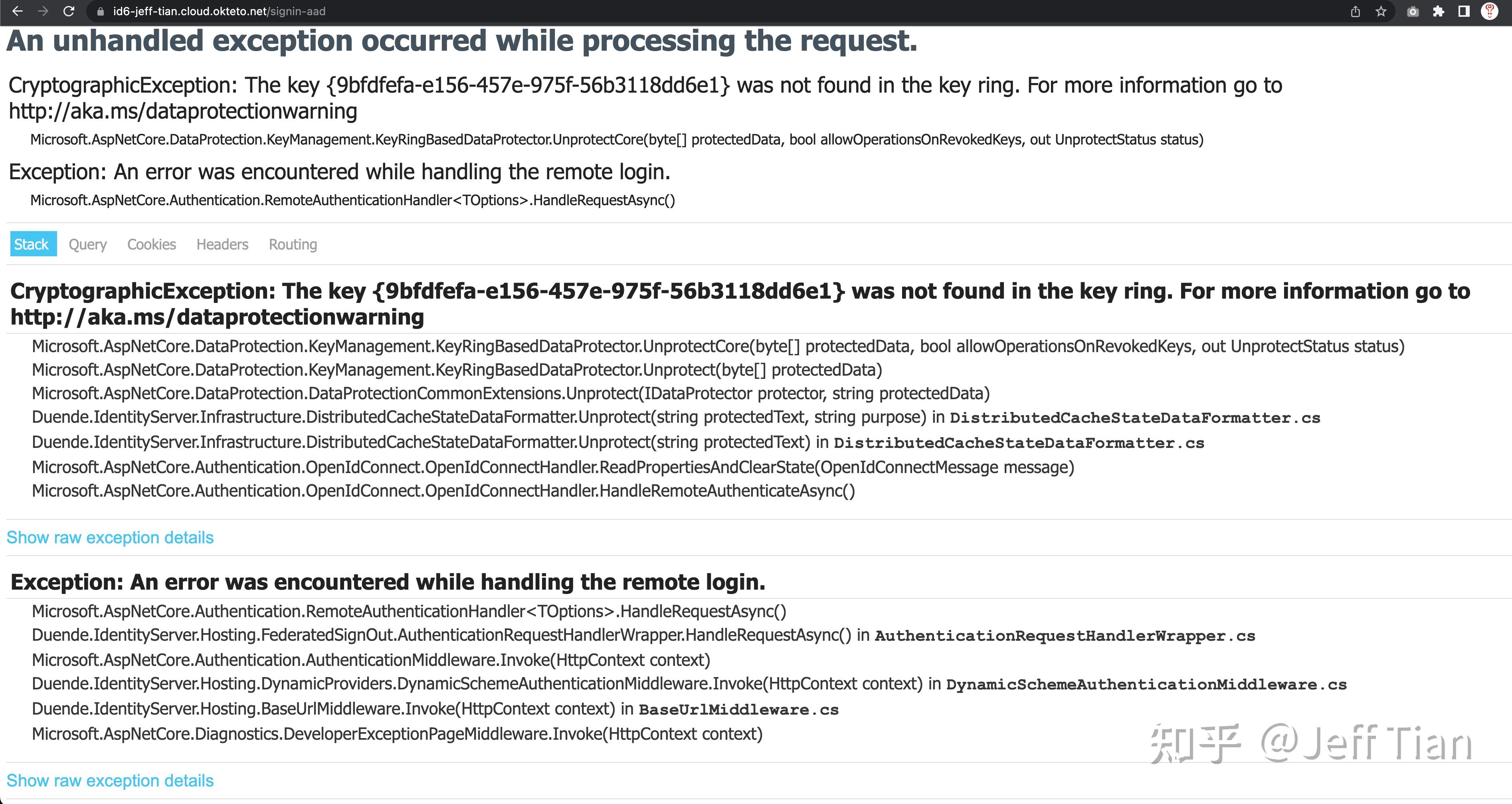Screen dimensions: 1512x804
Task: Bookmark this page with star icon
Action: pyautogui.click(x=1381, y=11)
